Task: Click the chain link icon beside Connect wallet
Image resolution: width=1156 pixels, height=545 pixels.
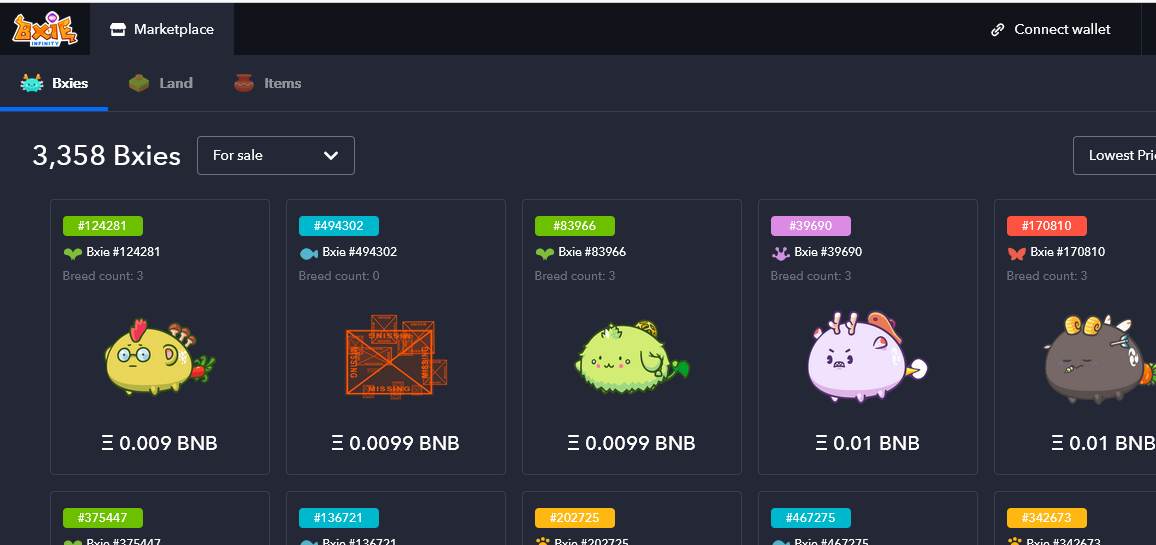Action: [997, 29]
